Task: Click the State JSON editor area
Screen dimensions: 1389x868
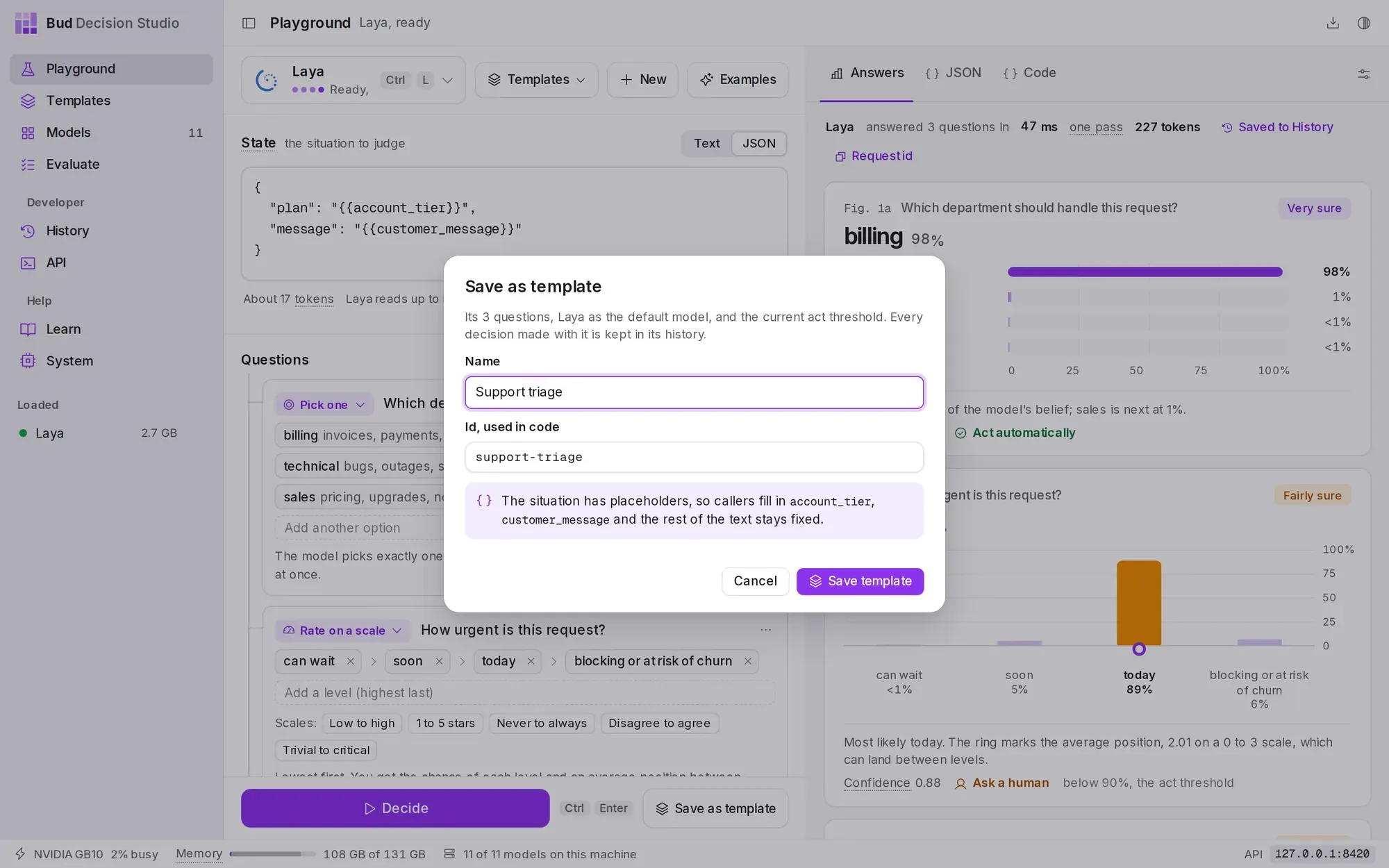Action: tap(515, 224)
